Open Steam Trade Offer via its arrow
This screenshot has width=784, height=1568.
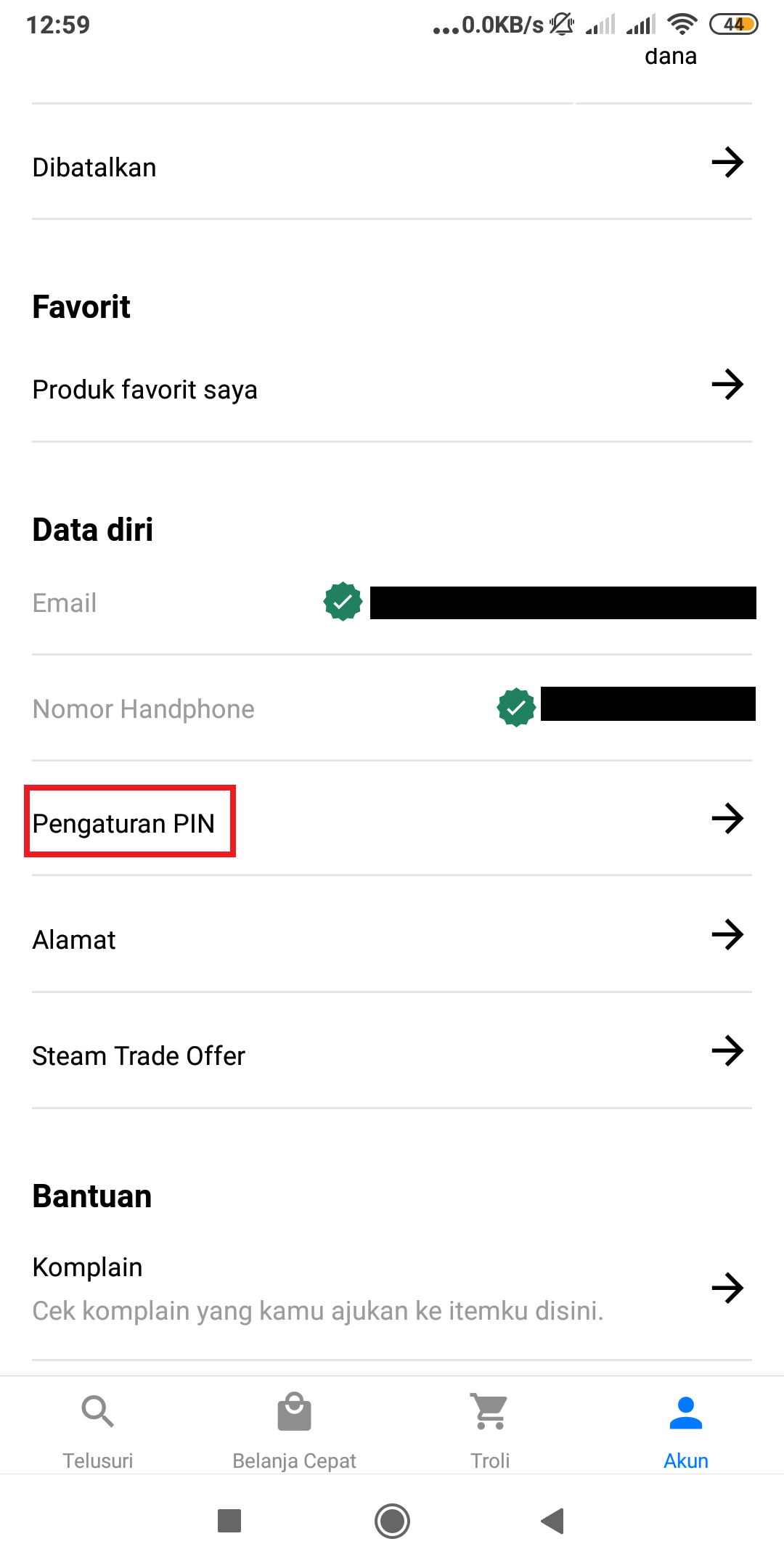tap(727, 1050)
